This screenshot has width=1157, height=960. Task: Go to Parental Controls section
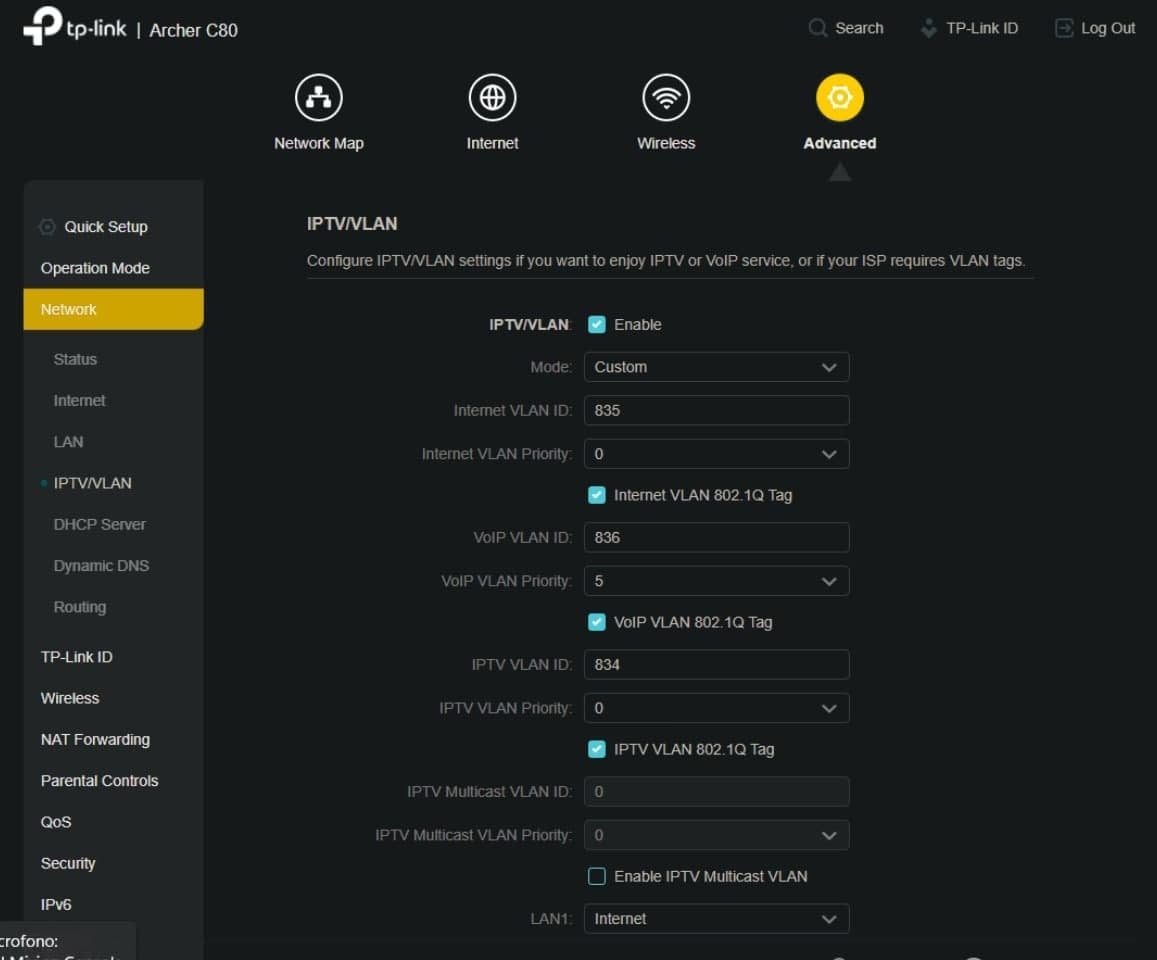pos(99,781)
